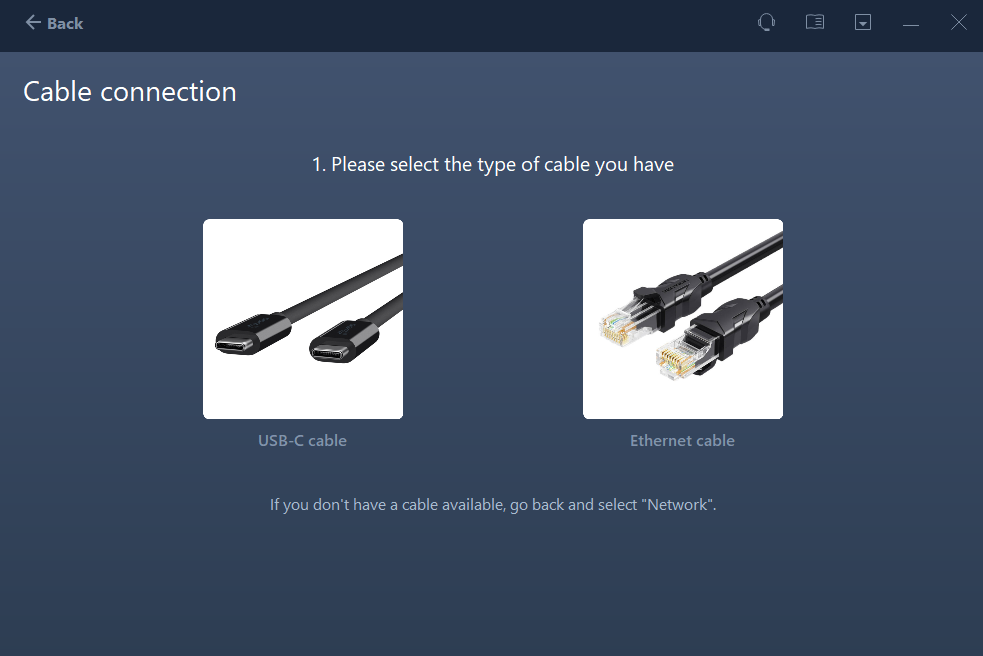Minimize the application window

pyautogui.click(x=911, y=23)
